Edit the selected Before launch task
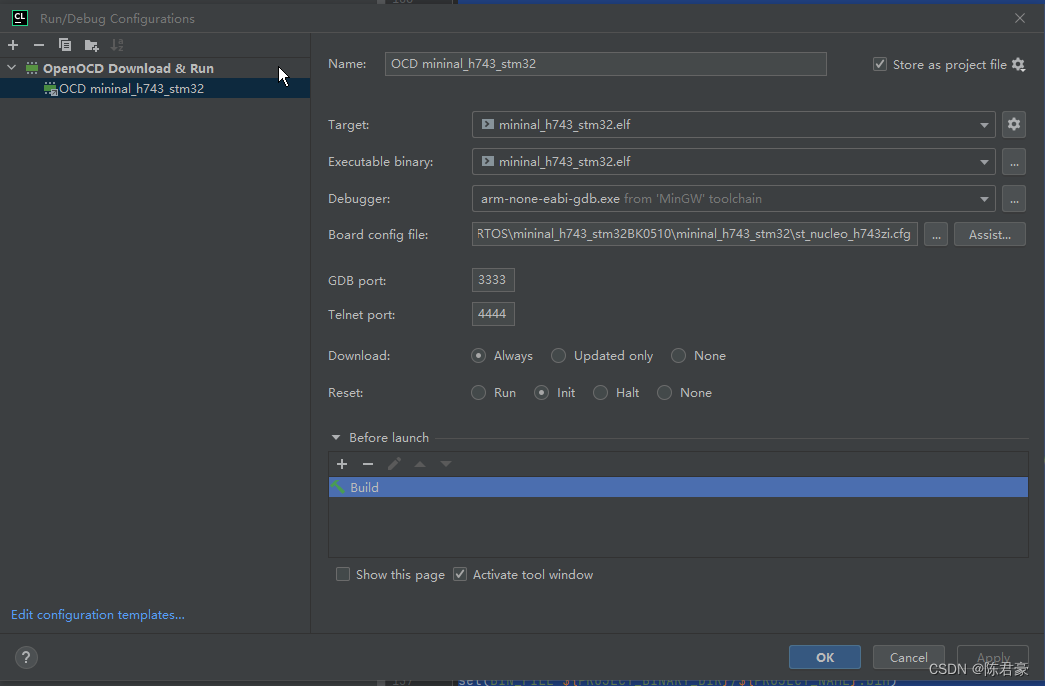Image resolution: width=1045 pixels, height=686 pixels. pos(394,464)
